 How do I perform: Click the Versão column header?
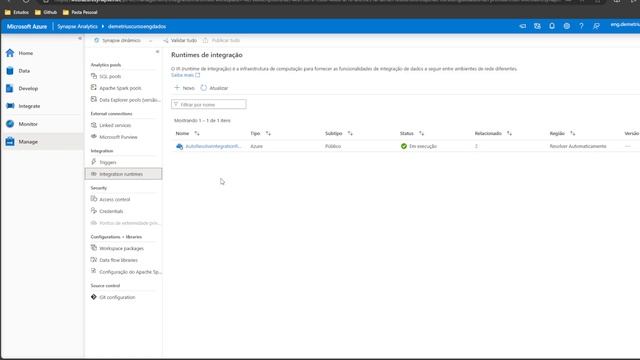[631, 133]
